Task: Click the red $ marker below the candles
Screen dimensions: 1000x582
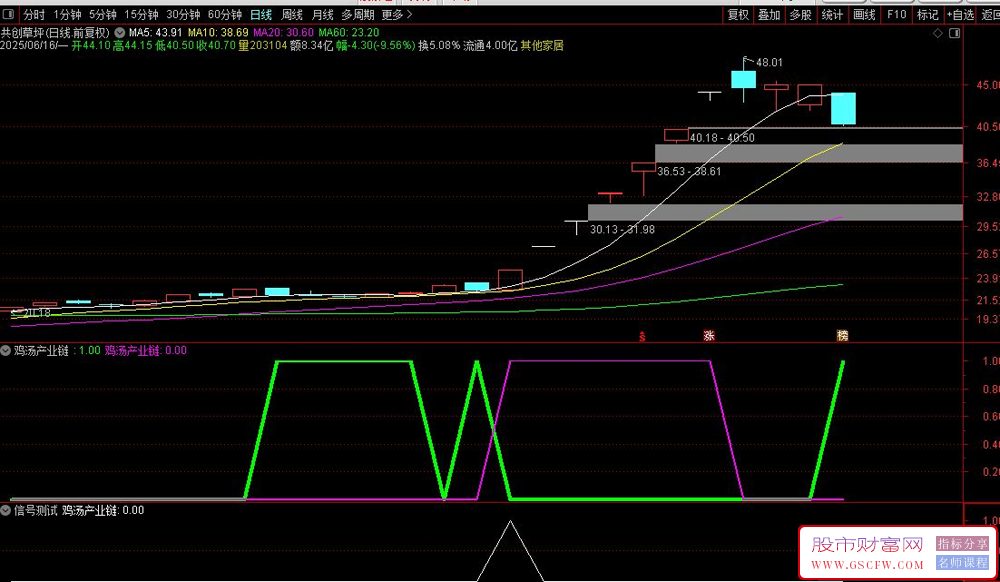Action: pos(642,337)
